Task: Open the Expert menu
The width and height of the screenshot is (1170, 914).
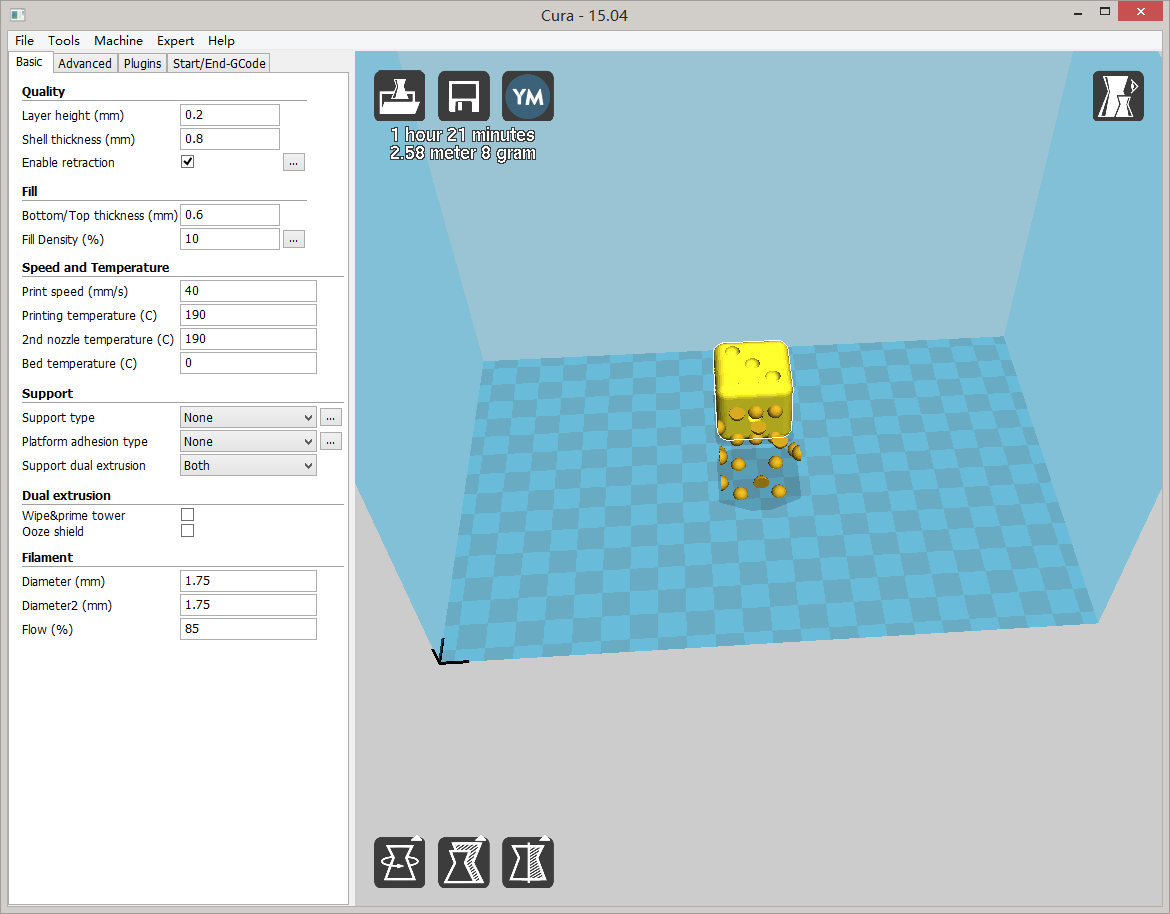Action: click(x=175, y=41)
